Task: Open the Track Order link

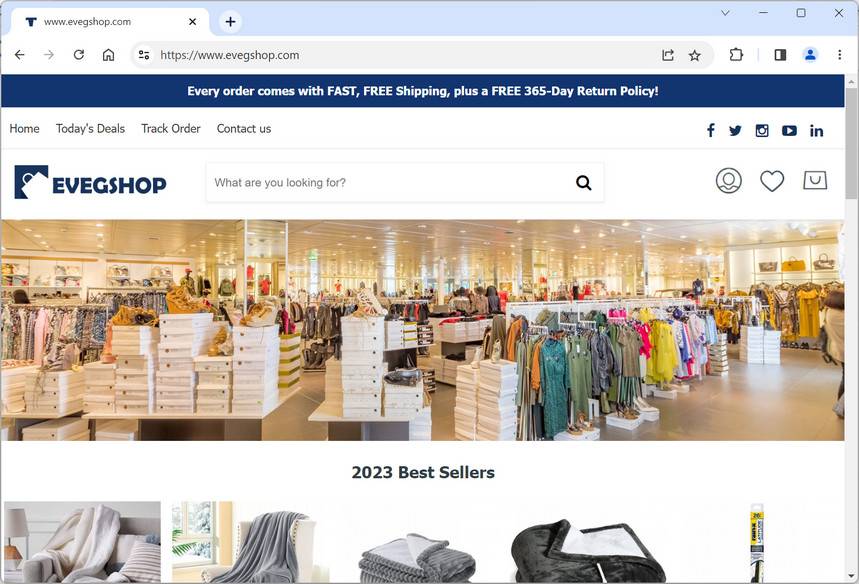Action: (x=171, y=129)
